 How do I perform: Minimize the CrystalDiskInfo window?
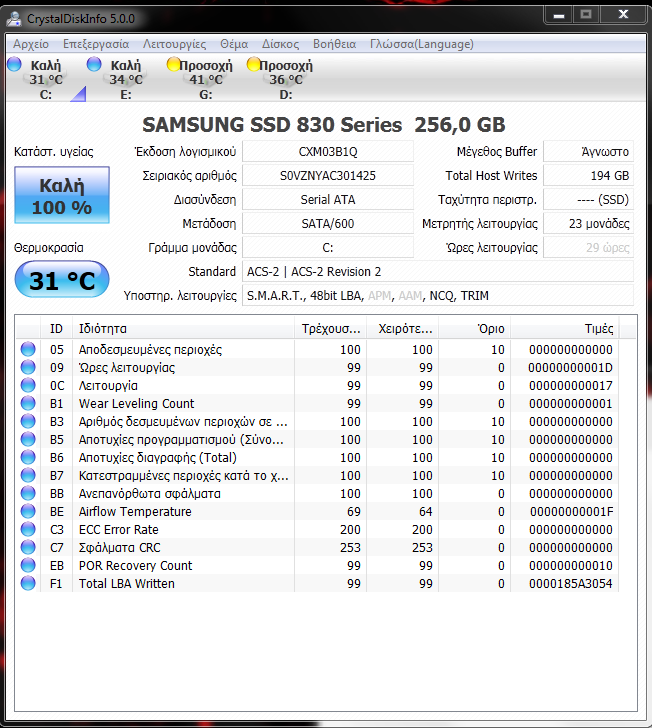[x=559, y=15]
